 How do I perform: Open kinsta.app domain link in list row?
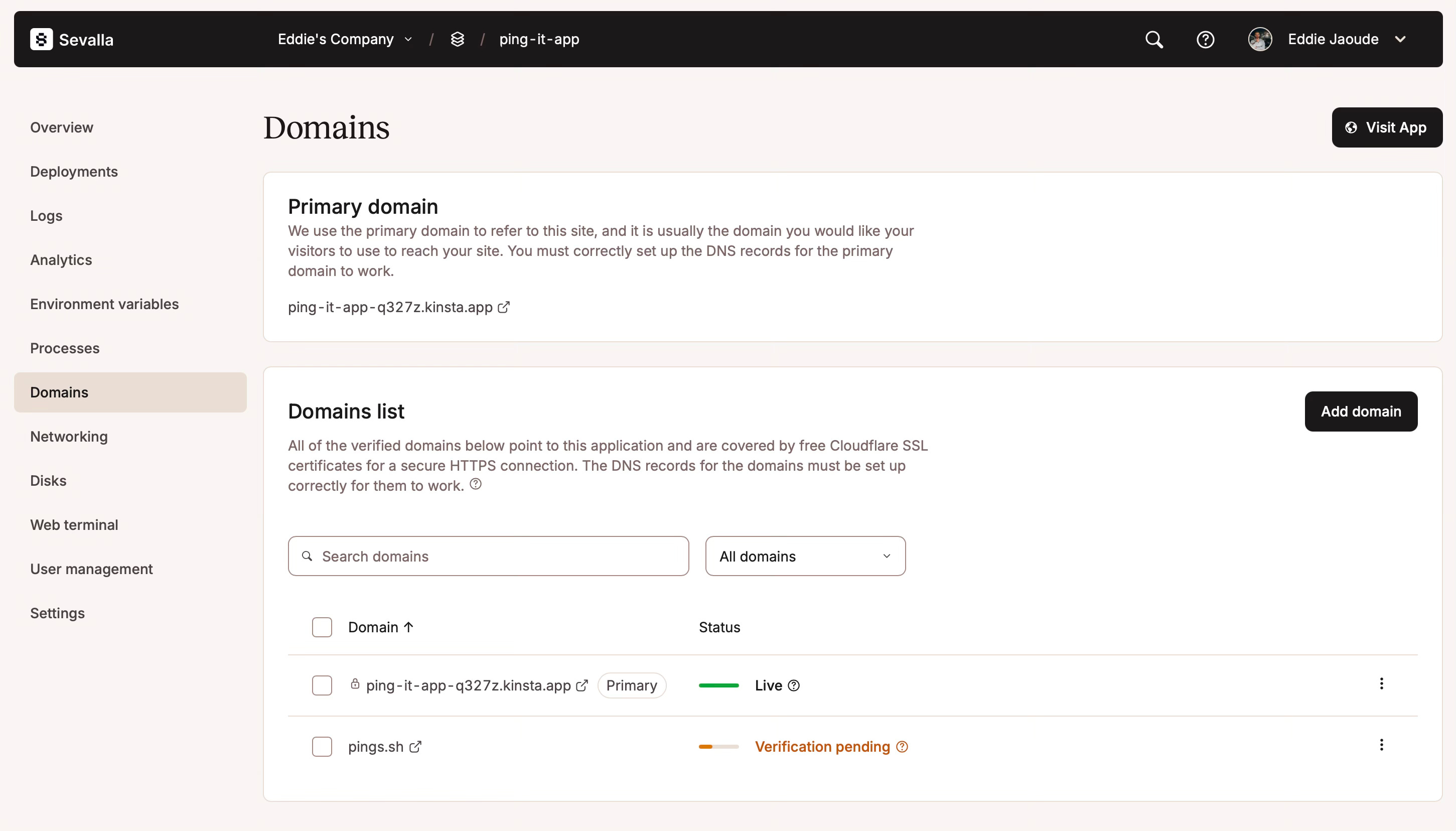[x=469, y=685]
